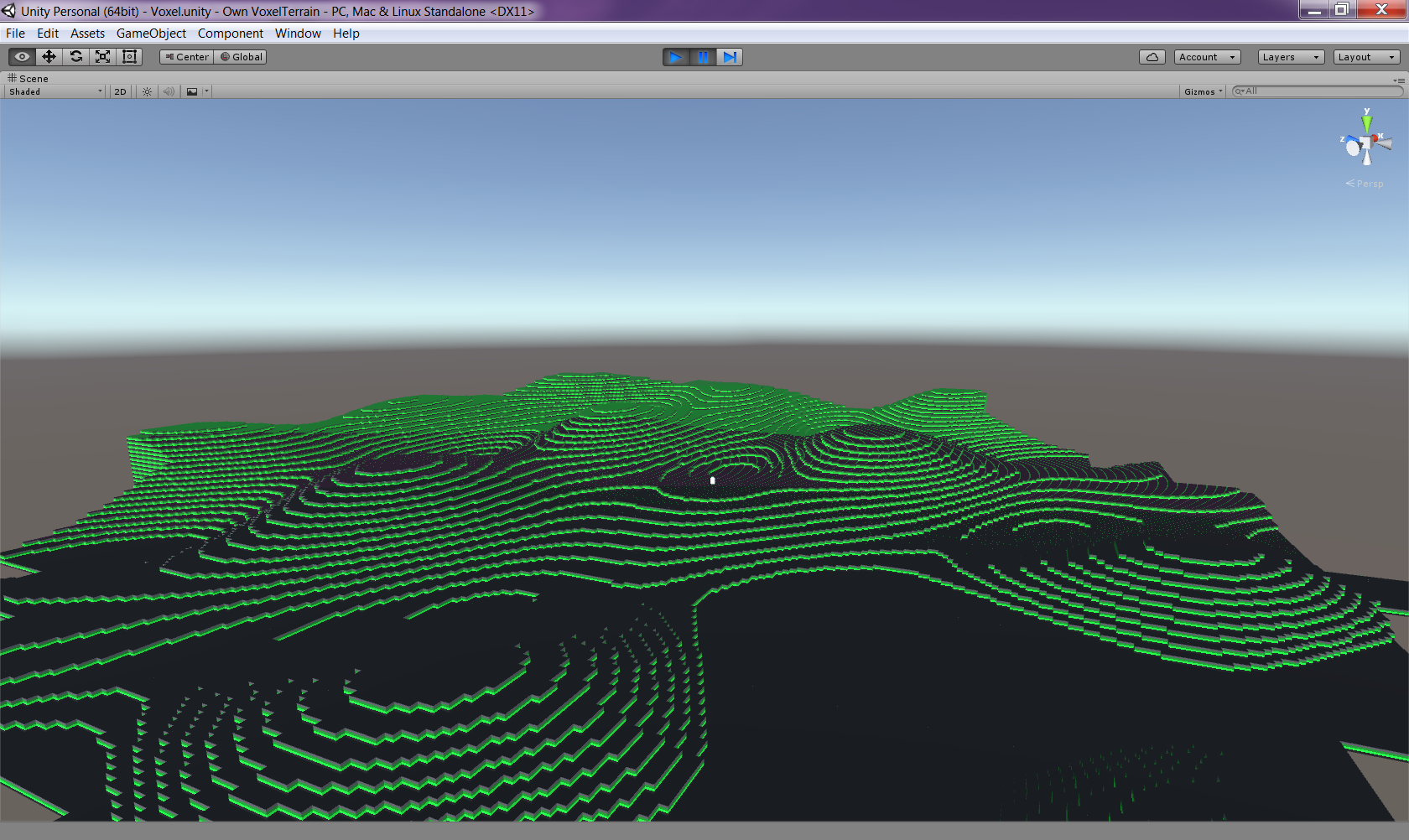Select the Rect transform tool

pyautogui.click(x=129, y=57)
